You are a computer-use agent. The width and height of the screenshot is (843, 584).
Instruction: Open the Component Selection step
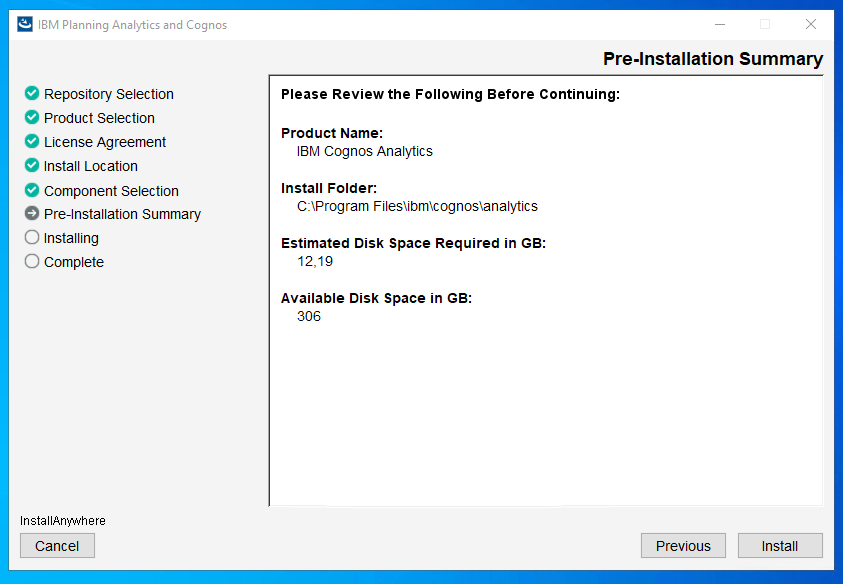(x=111, y=190)
